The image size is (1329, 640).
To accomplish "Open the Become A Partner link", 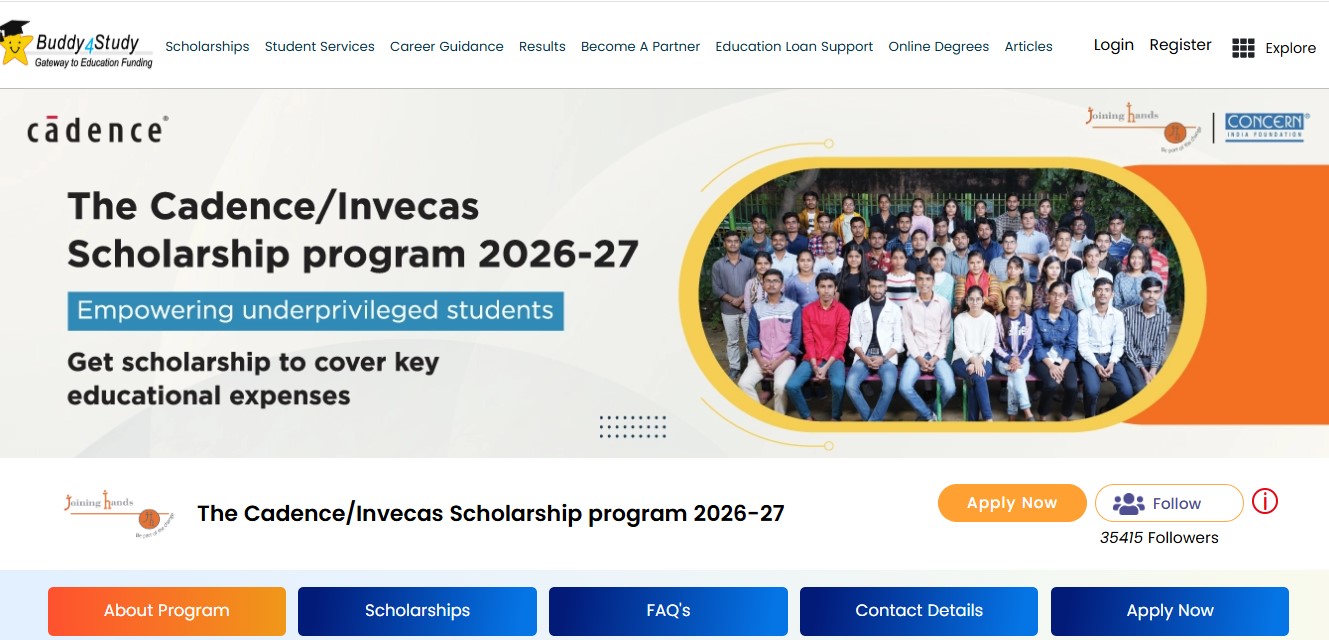I will (640, 47).
